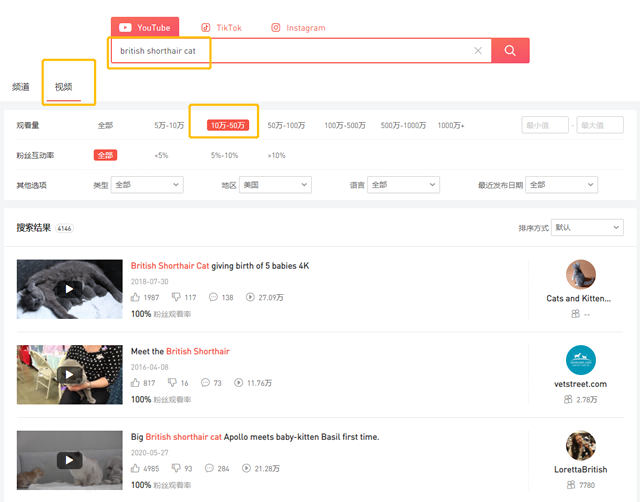Choose the 5%-10% fan engagement filter
640x502 pixels.
[224, 155]
